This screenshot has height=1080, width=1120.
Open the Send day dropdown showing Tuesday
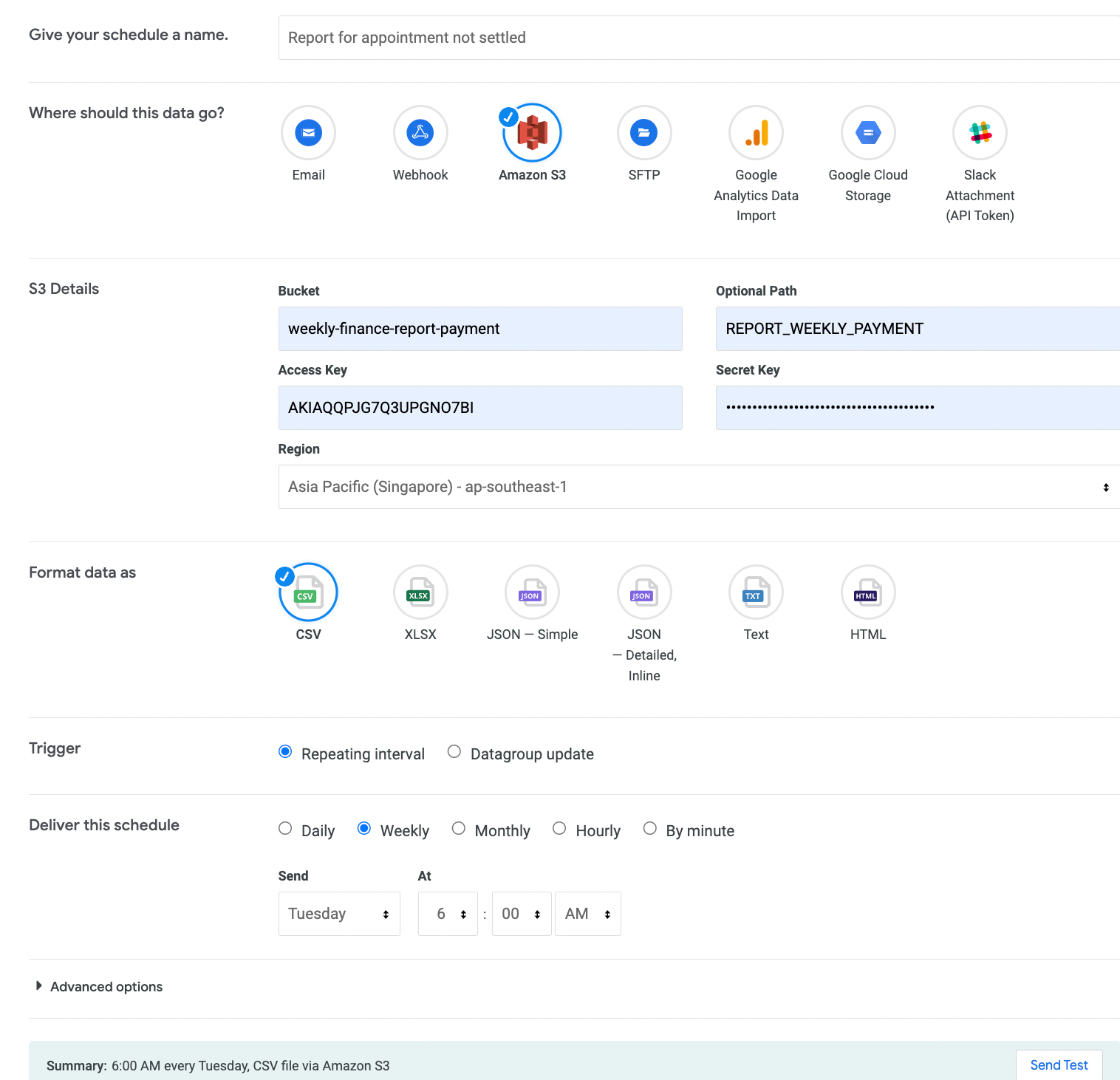point(339,914)
